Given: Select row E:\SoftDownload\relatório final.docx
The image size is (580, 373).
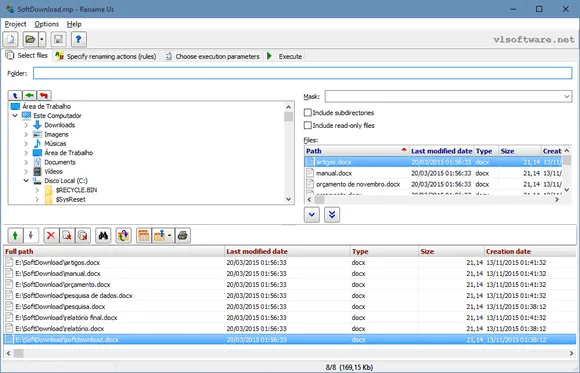Looking at the screenshot, I should [290, 317].
